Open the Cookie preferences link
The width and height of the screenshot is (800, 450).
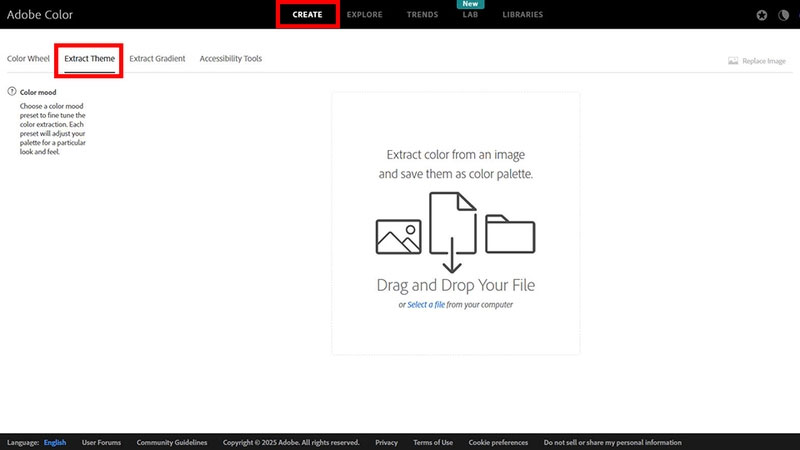click(498, 442)
